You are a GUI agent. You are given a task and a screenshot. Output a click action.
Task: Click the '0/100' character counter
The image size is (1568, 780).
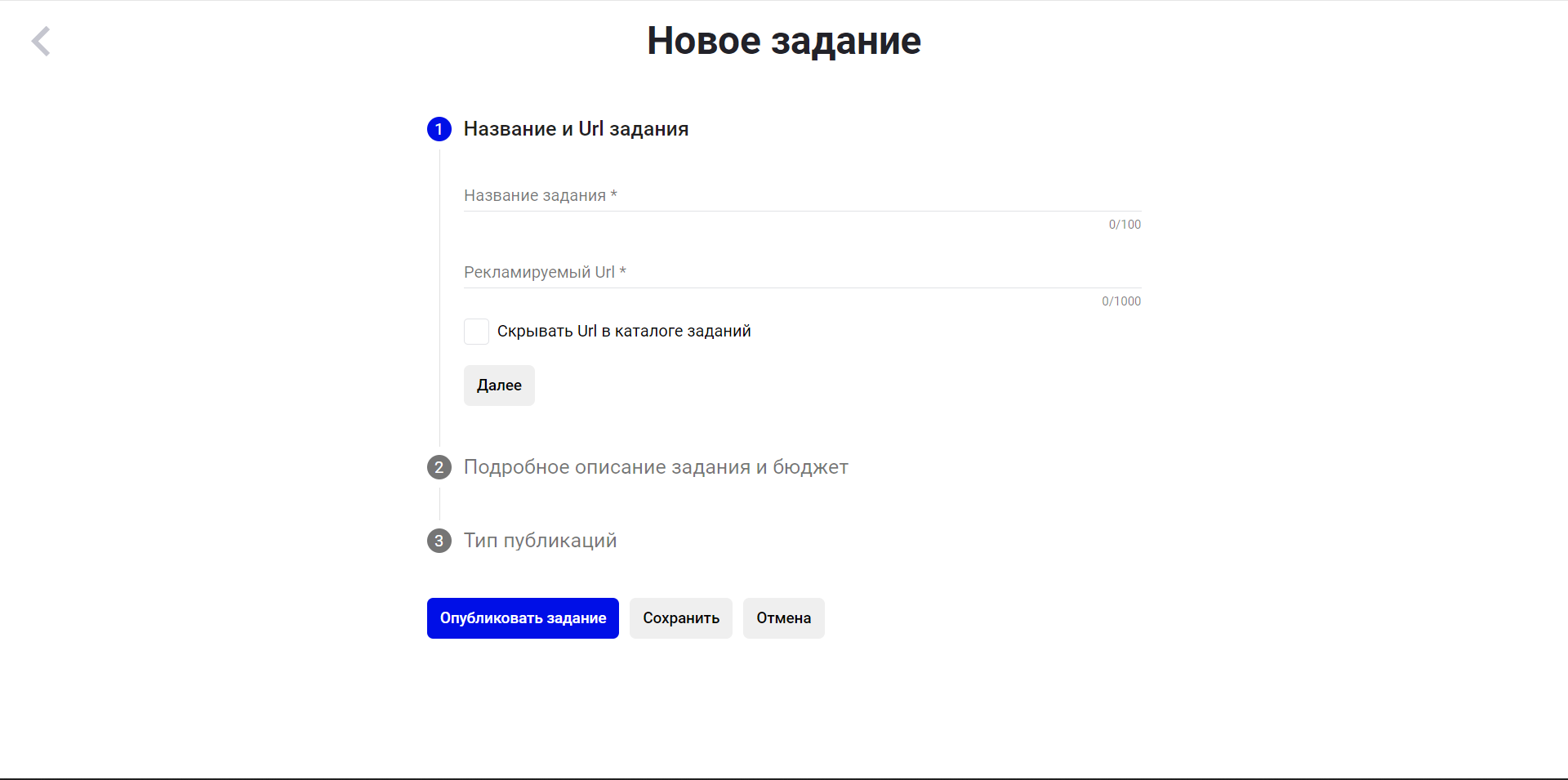click(1125, 225)
